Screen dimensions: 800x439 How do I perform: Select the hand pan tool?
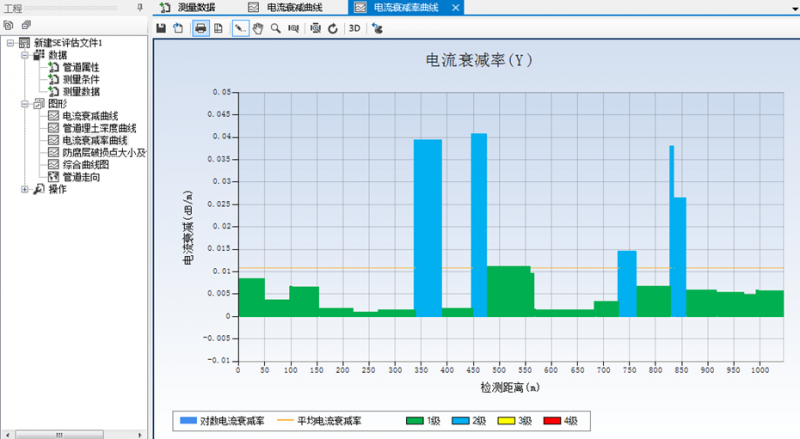258,28
